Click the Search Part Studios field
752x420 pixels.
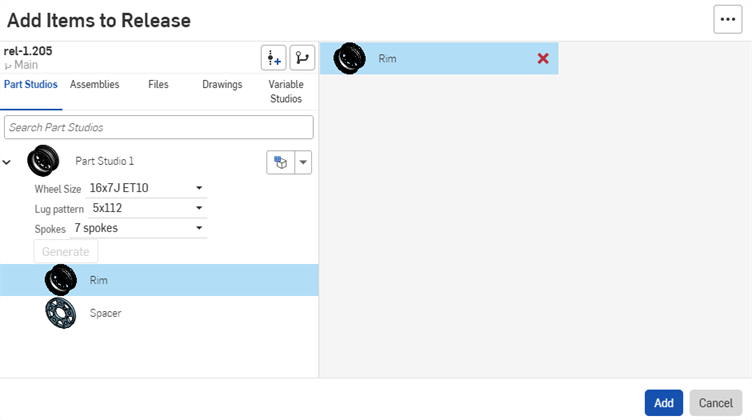pos(159,127)
